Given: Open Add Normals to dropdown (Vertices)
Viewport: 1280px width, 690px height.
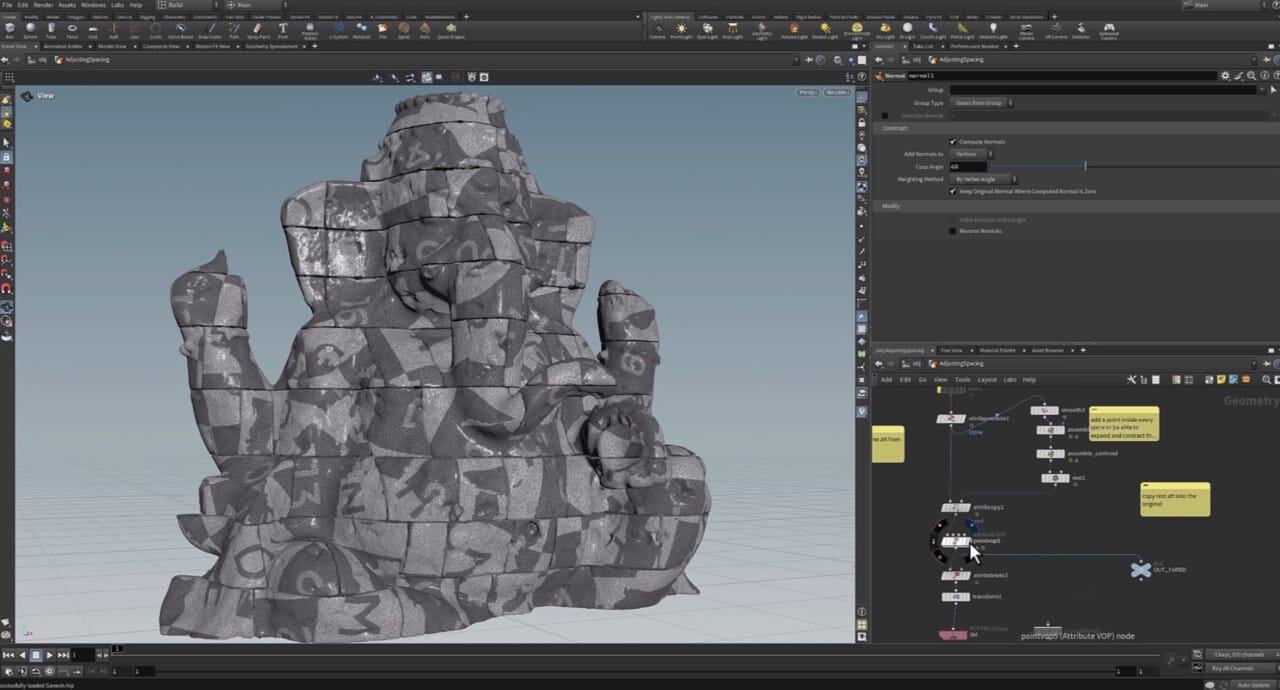Looking at the screenshot, I should coord(968,154).
